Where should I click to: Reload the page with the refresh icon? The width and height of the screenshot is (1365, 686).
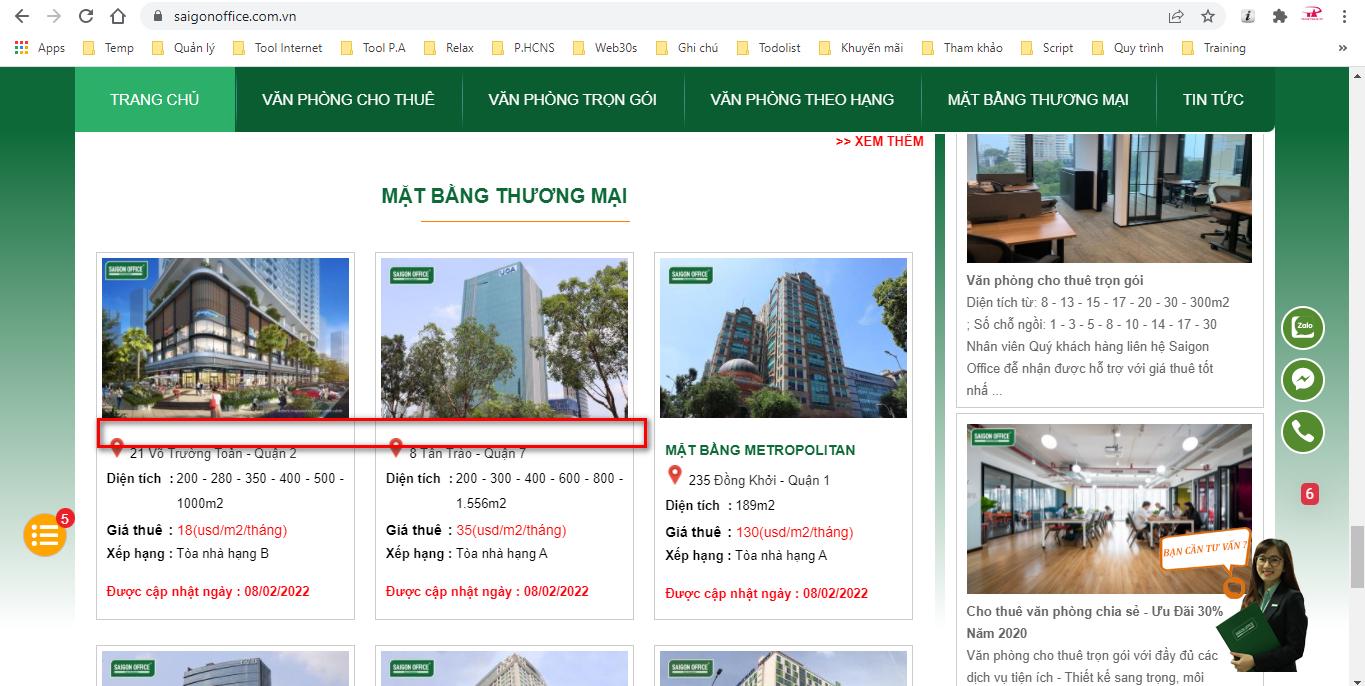[x=86, y=16]
